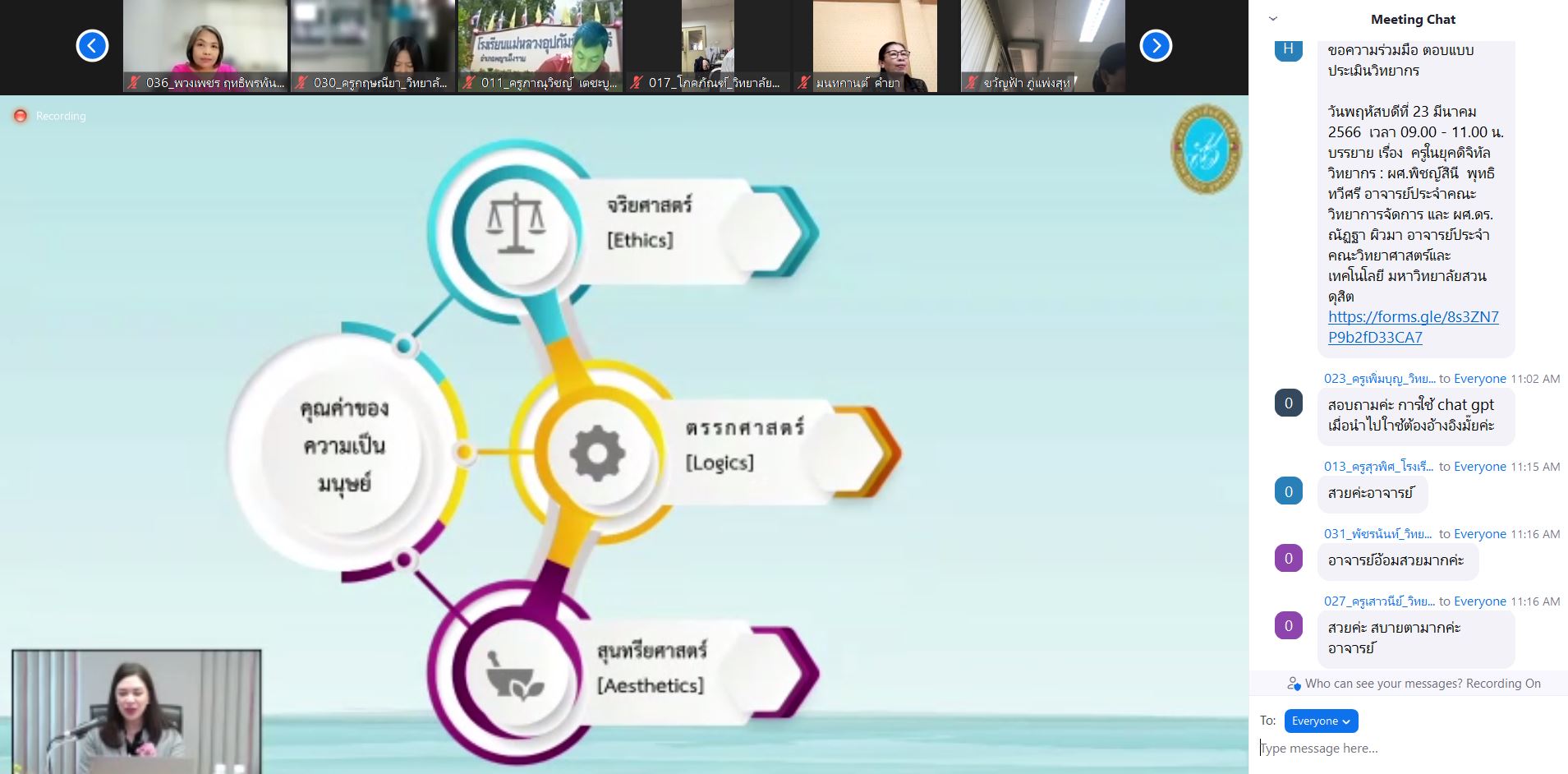Click the speaker's video at bottom left
This screenshot has height=774, width=1568.
pyautogui.click(x=136, y=711)
